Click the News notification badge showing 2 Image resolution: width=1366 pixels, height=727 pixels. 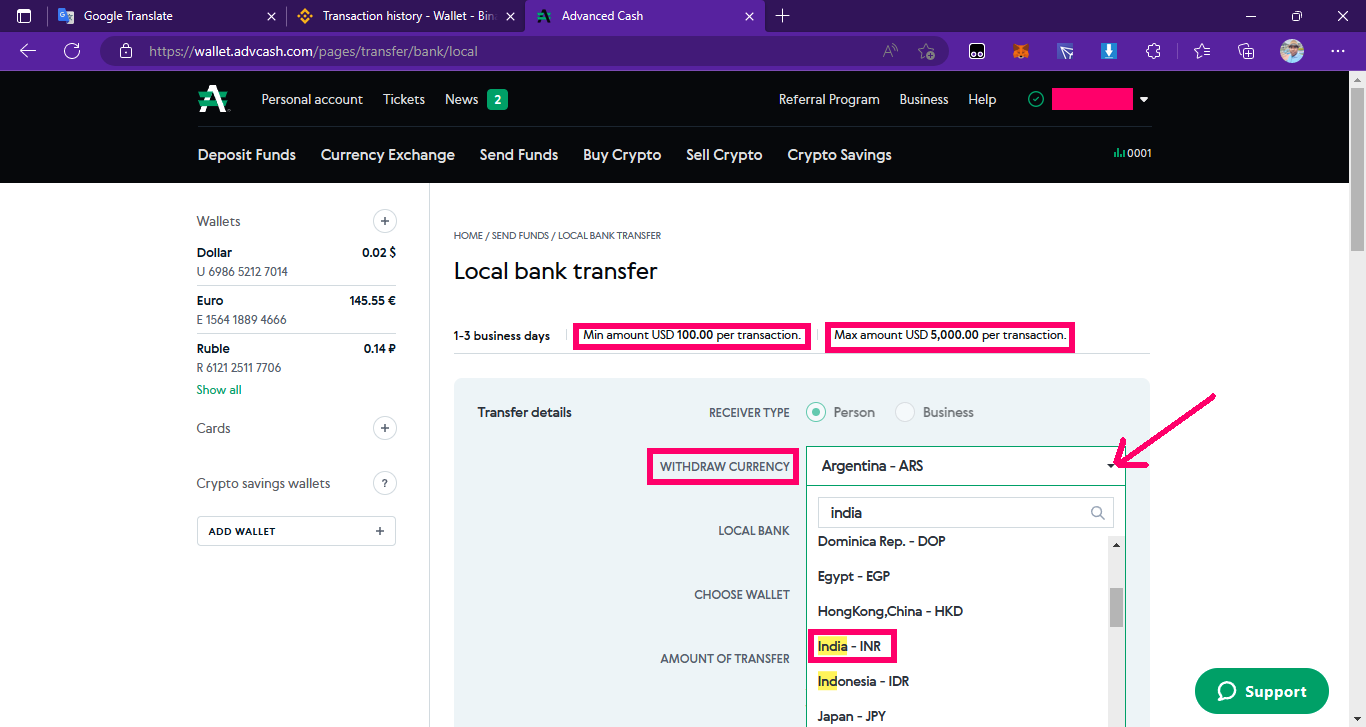[497, 99]
